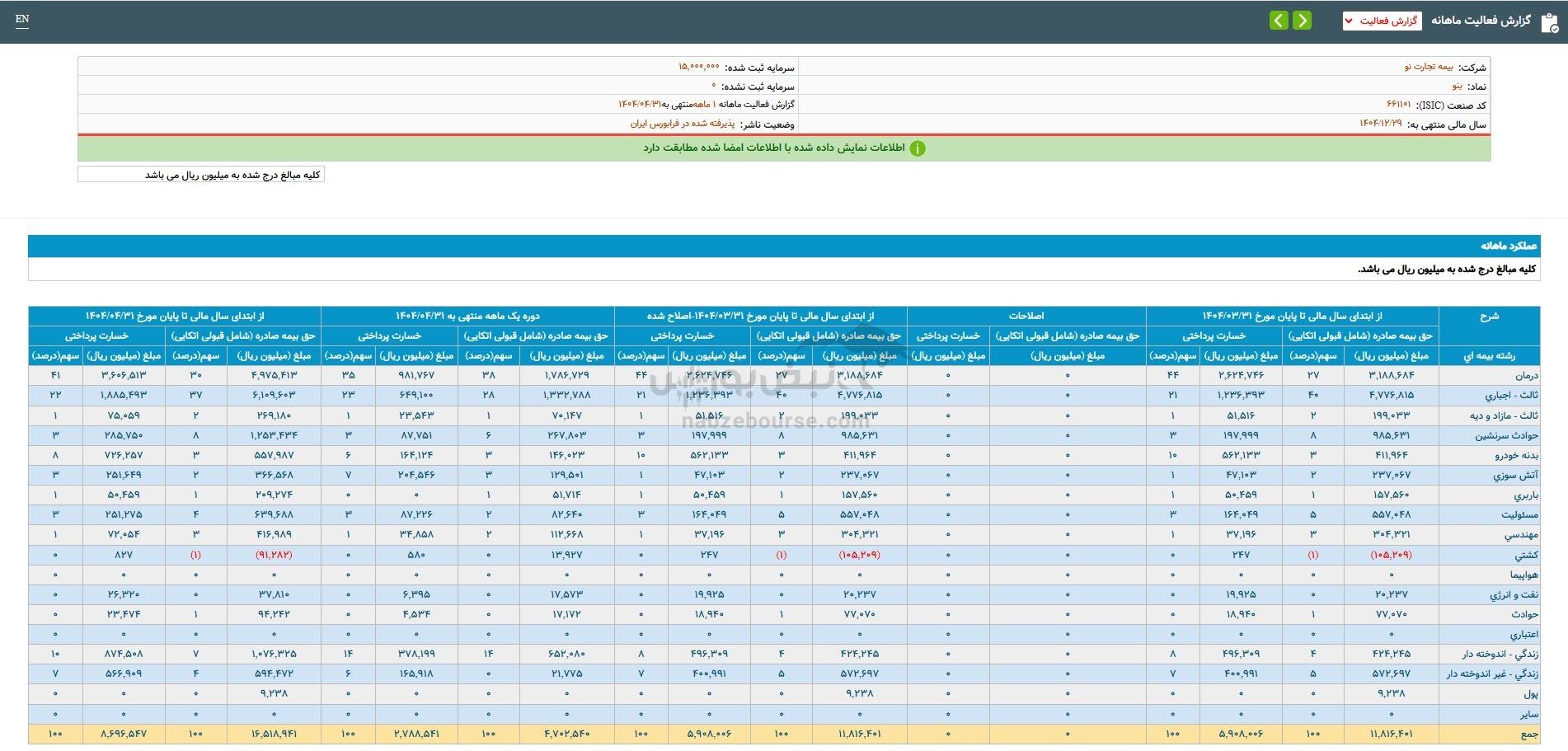Select the اعتباري row label
Image resolution: width=1568 pixels, height=751 pixels.
click(x=1523, y=635)
